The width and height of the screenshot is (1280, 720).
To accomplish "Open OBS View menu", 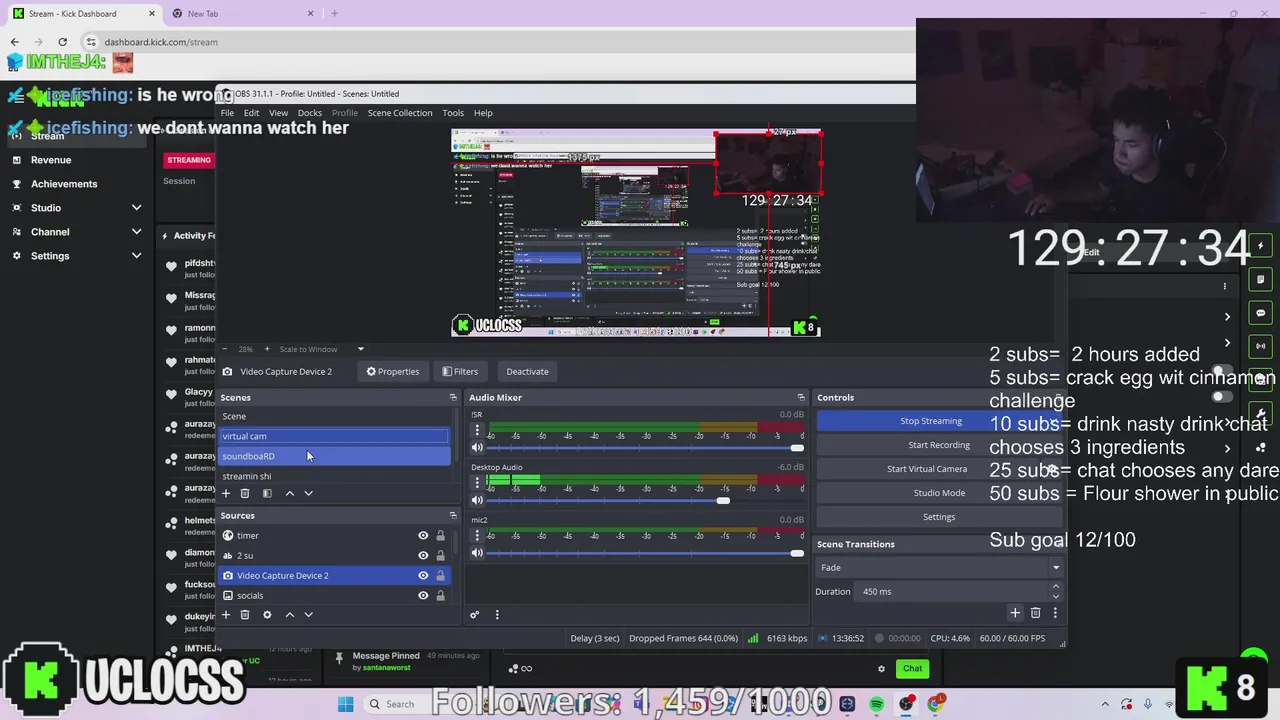I will [278, 113].
